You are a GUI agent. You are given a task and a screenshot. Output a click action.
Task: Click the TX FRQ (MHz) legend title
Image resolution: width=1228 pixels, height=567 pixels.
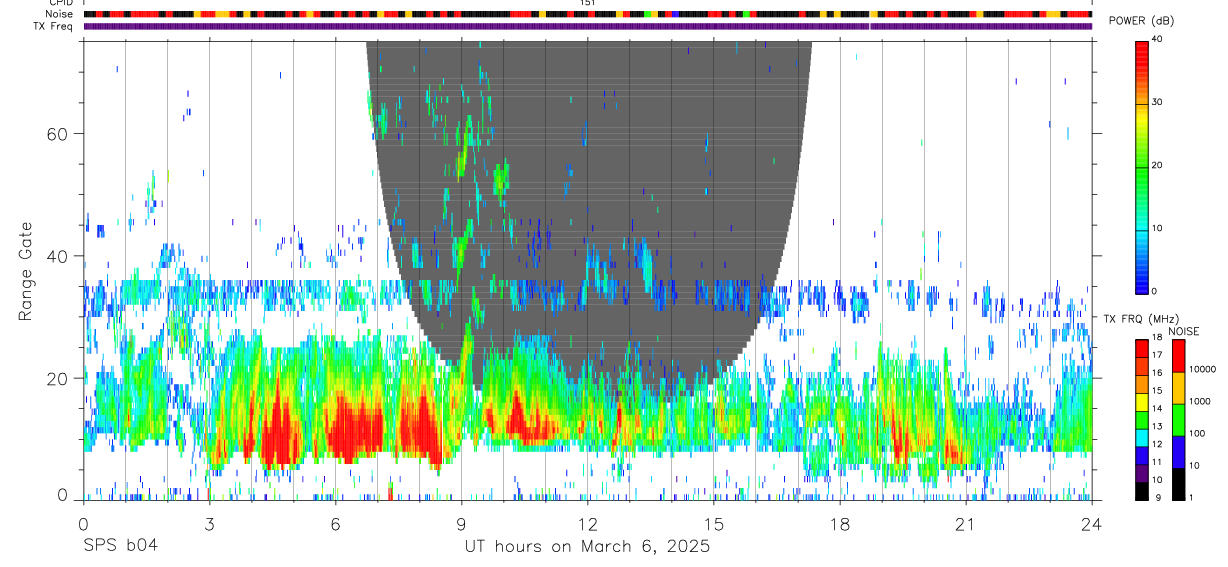click(x=1139, y=318)
